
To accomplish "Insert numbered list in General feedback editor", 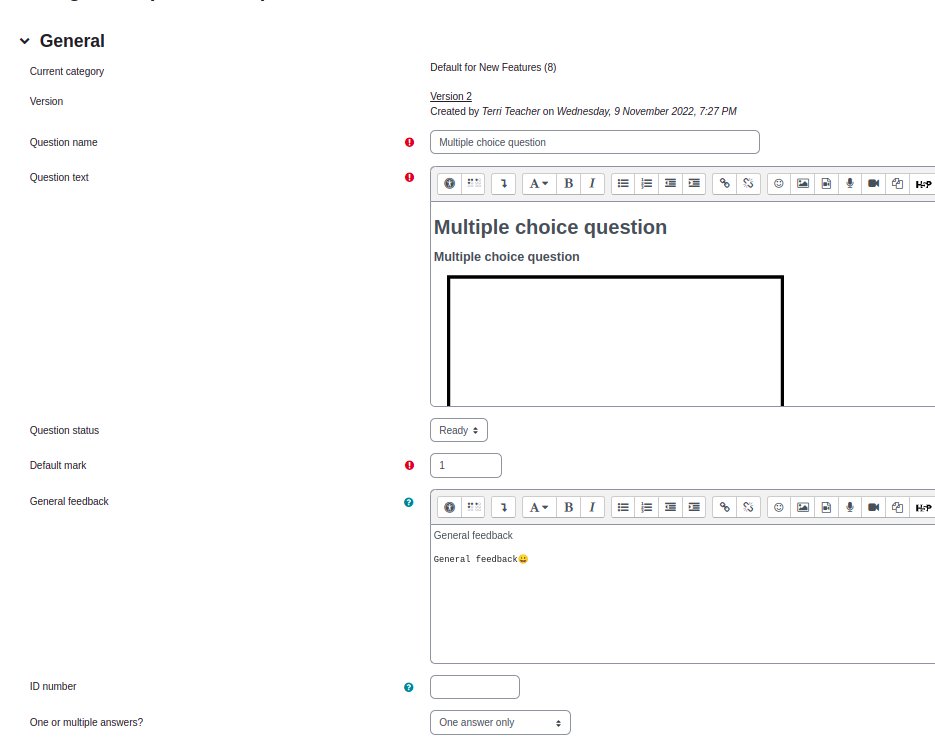I will coord(647,507).
